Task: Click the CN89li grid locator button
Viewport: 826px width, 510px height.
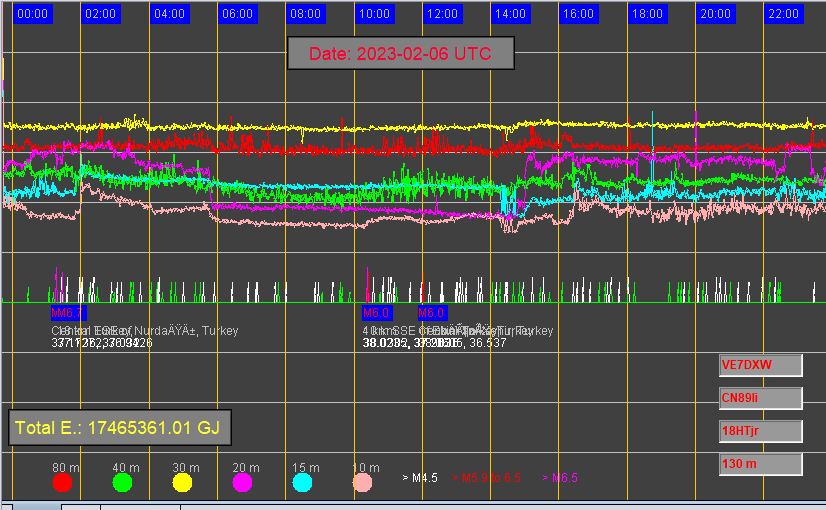Action: 761,398
